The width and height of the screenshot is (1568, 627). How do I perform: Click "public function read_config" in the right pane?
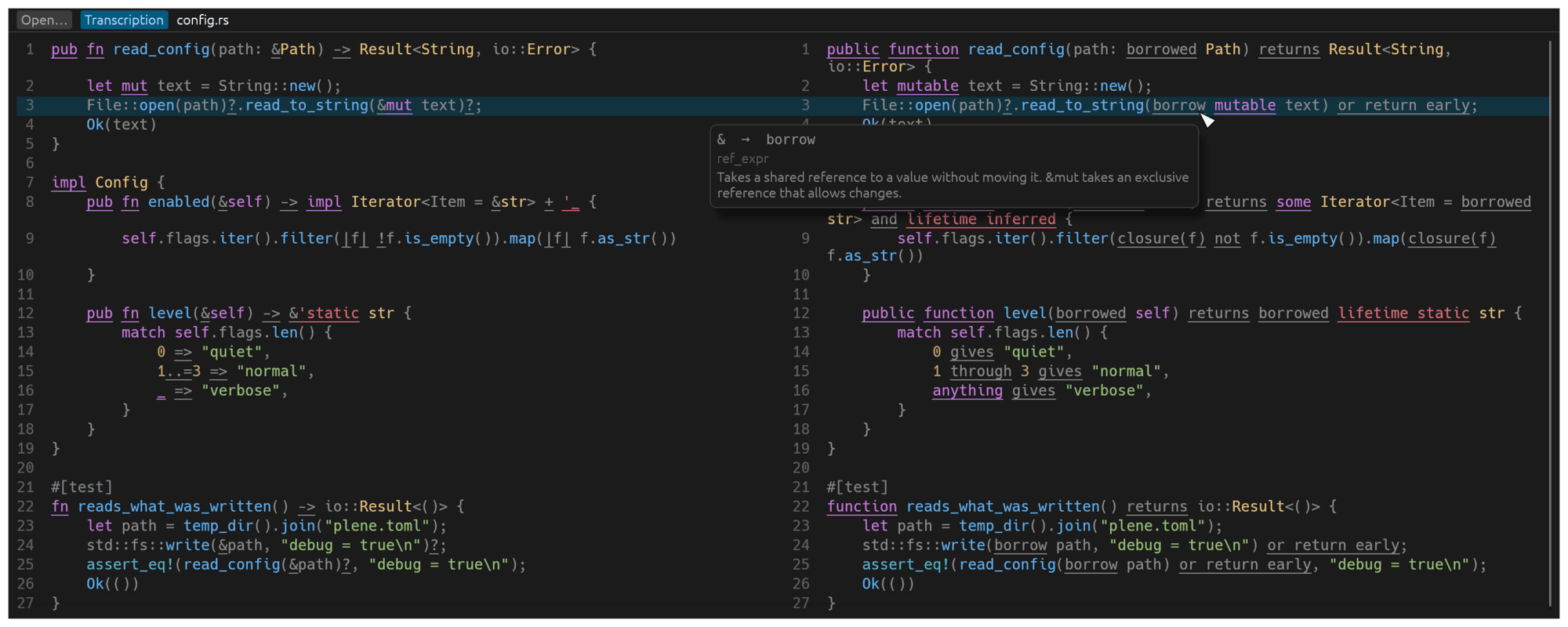(x=946, y=49)
